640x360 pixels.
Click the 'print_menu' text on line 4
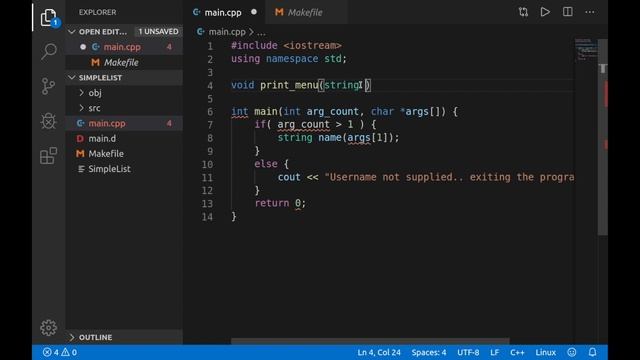click(289, 85)
